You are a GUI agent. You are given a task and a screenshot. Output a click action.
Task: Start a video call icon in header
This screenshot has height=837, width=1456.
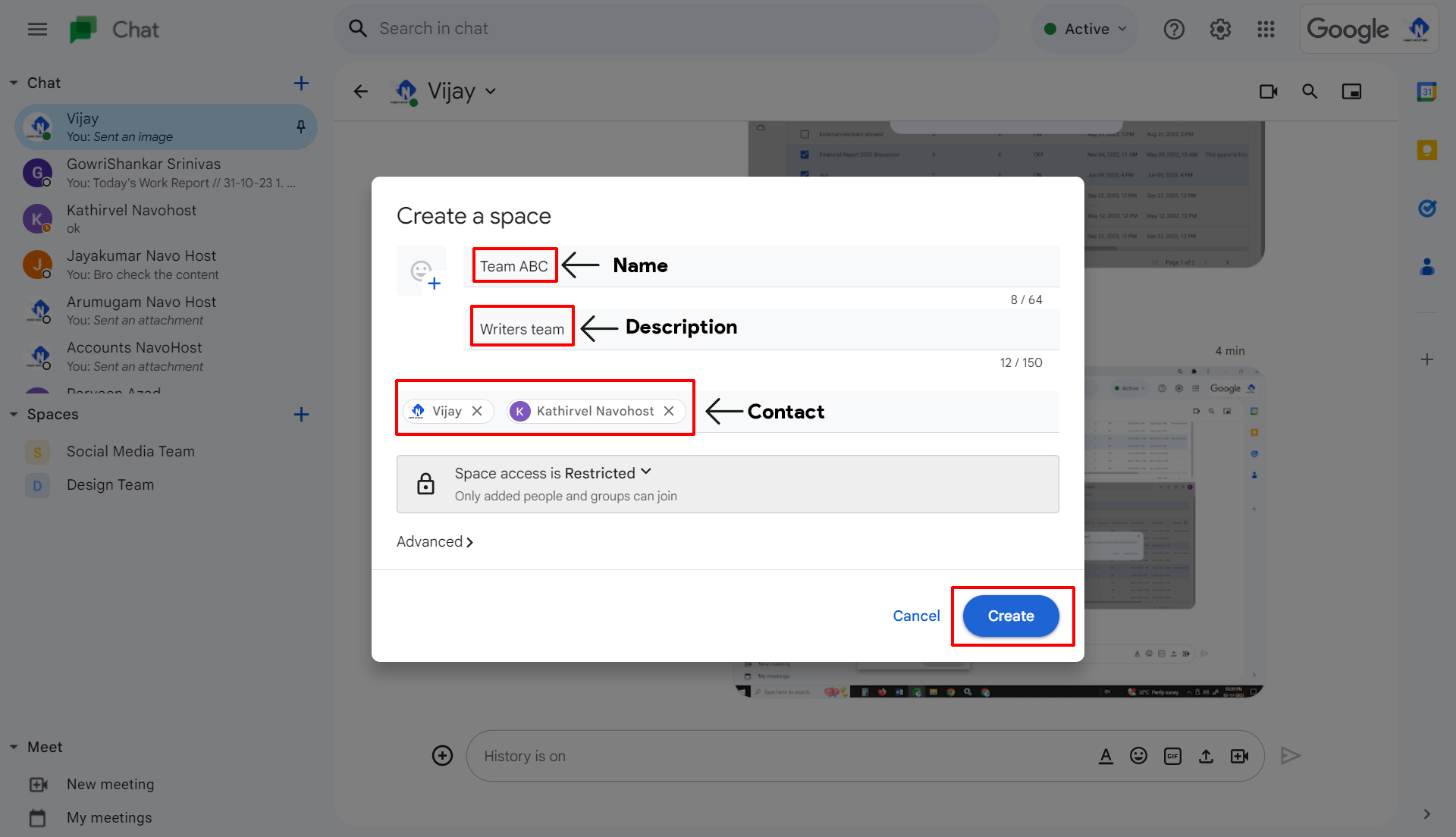[x=1268, y=92]
